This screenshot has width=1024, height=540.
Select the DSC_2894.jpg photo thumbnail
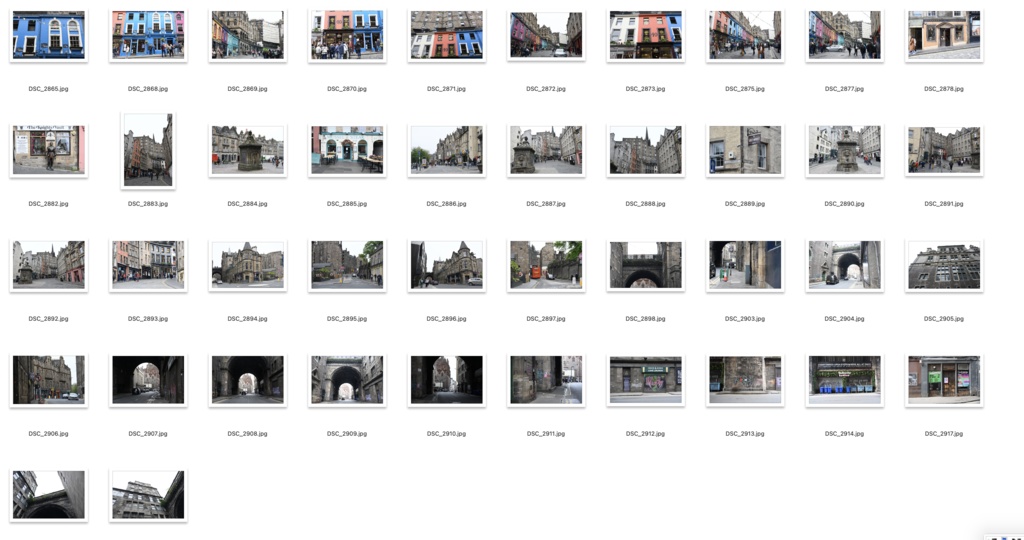[x=248, y=265]
